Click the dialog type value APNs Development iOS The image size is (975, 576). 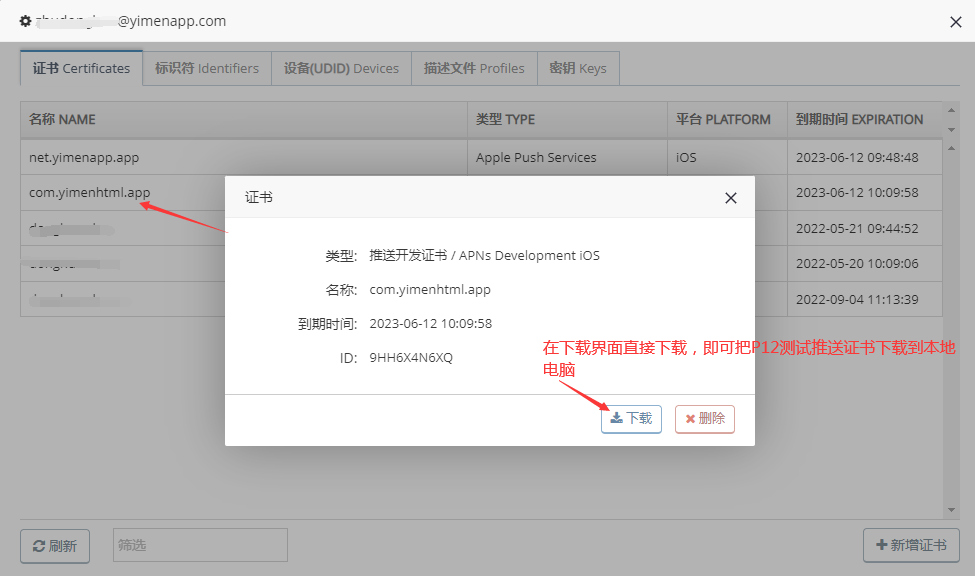tap(529, 256)
